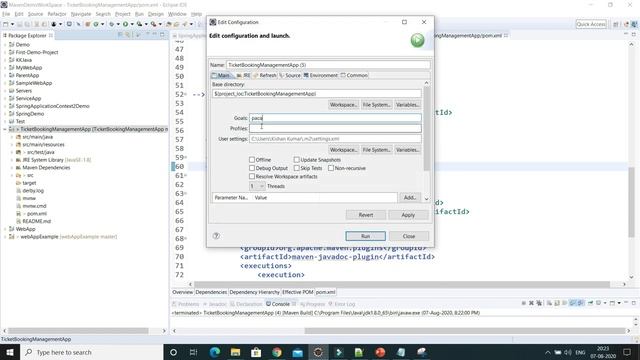Image resolution: width=640 pixels, height=360 pixels.
Task: Click the Profiles input field
Action: 335,128
